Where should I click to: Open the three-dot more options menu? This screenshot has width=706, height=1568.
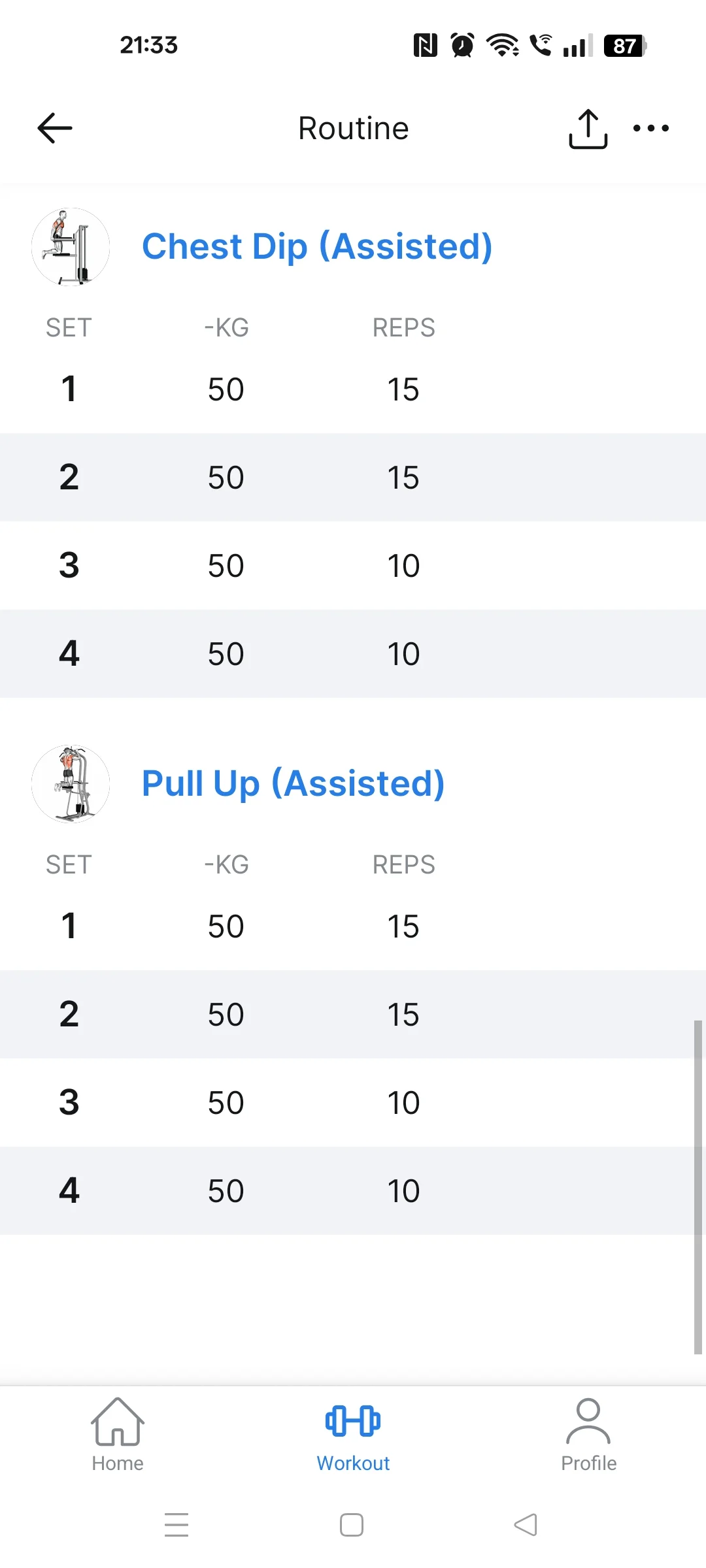click(x=651, y=128)
